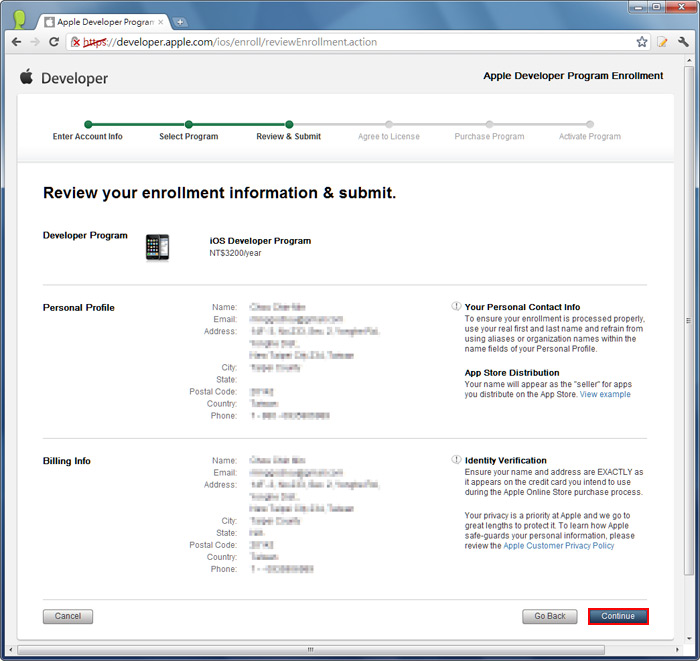Image resolution: width=700 pixels, height=661 pixels.
Task: Click the info icon beside Identity Verification
Action: tap(456, 460)
